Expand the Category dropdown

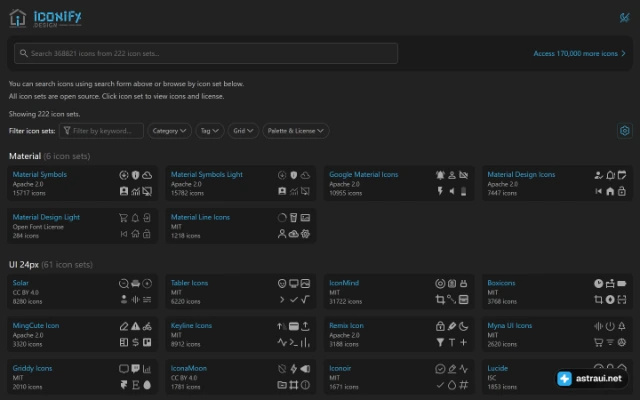(169, 131)
